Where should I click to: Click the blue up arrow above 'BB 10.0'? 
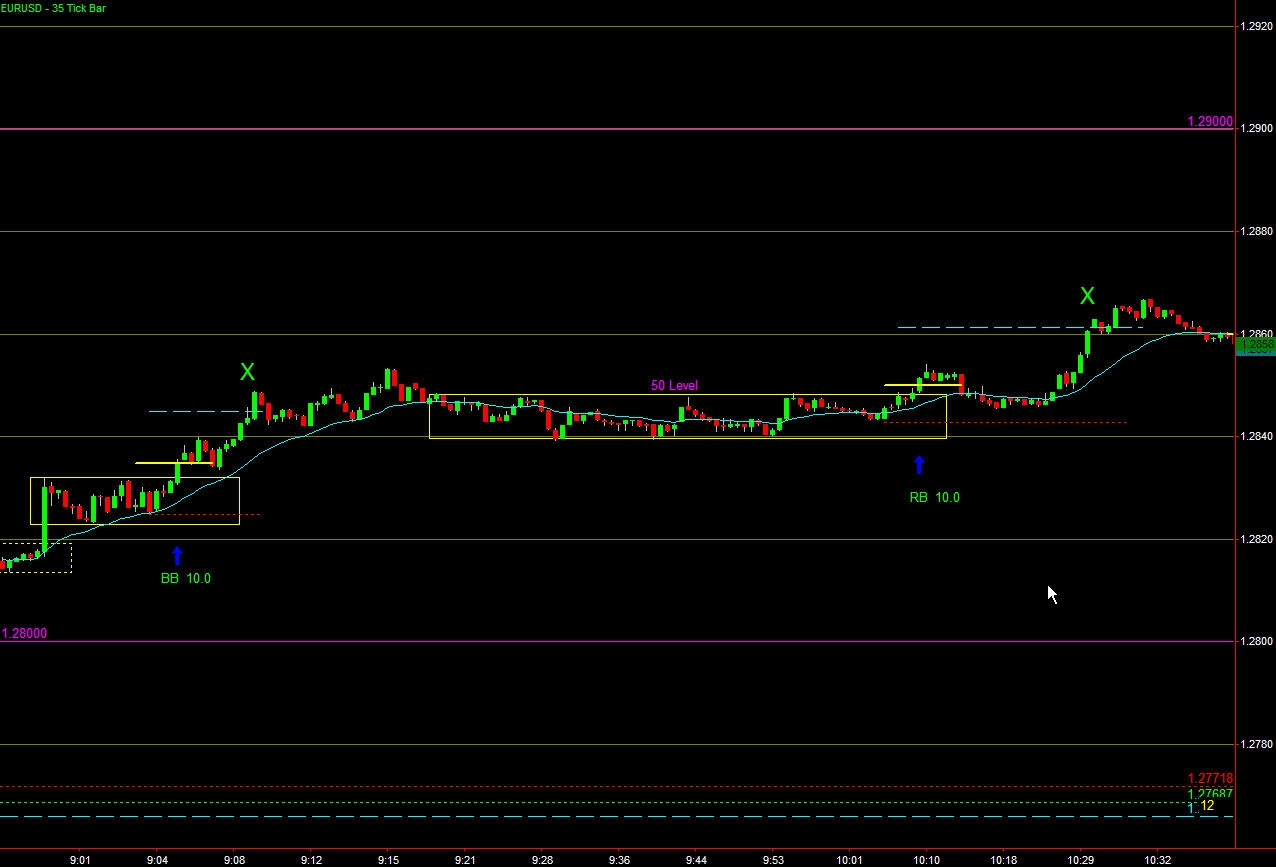[x=177, y=555]
